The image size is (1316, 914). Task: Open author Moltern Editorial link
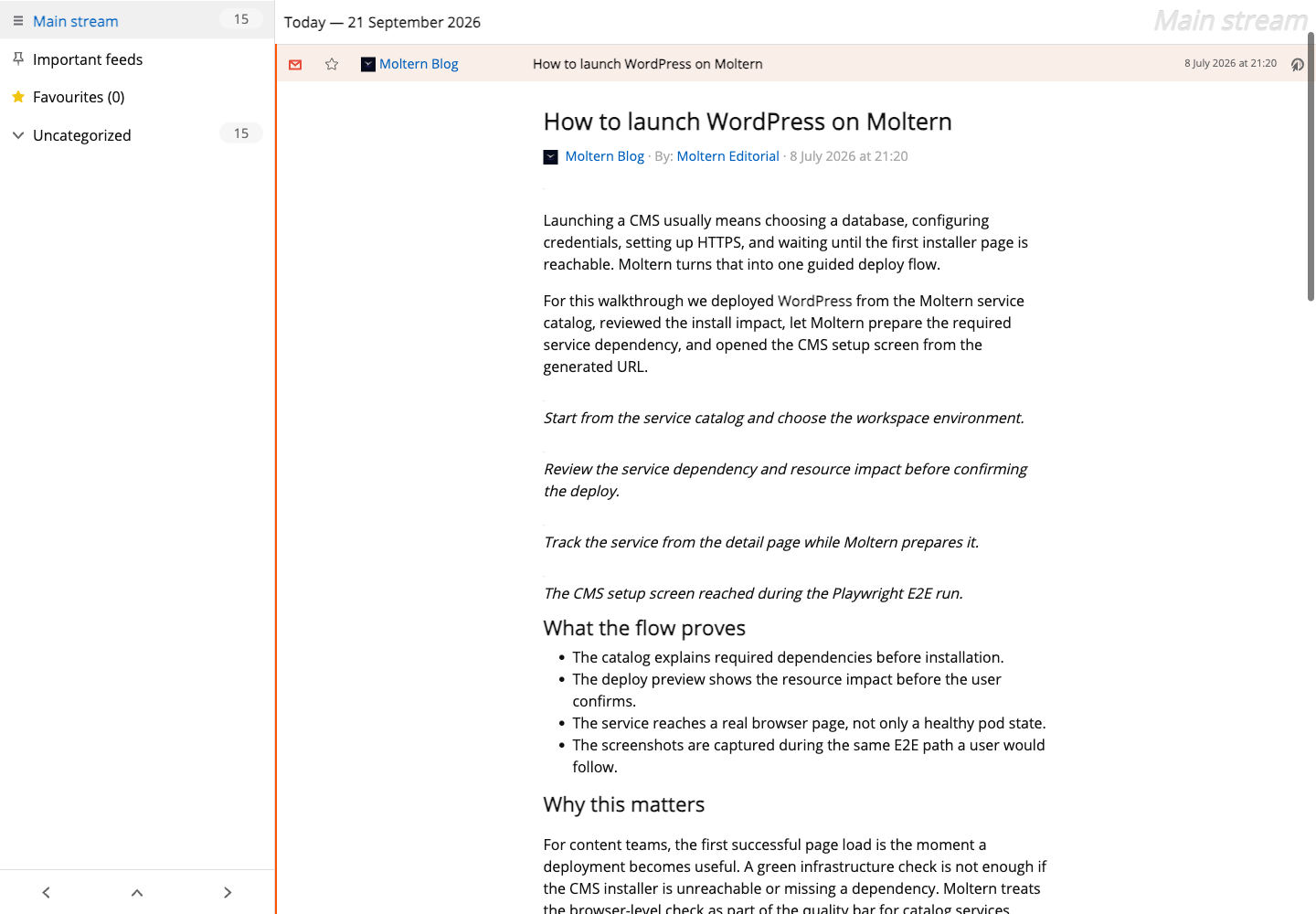(x=727, y=156)
